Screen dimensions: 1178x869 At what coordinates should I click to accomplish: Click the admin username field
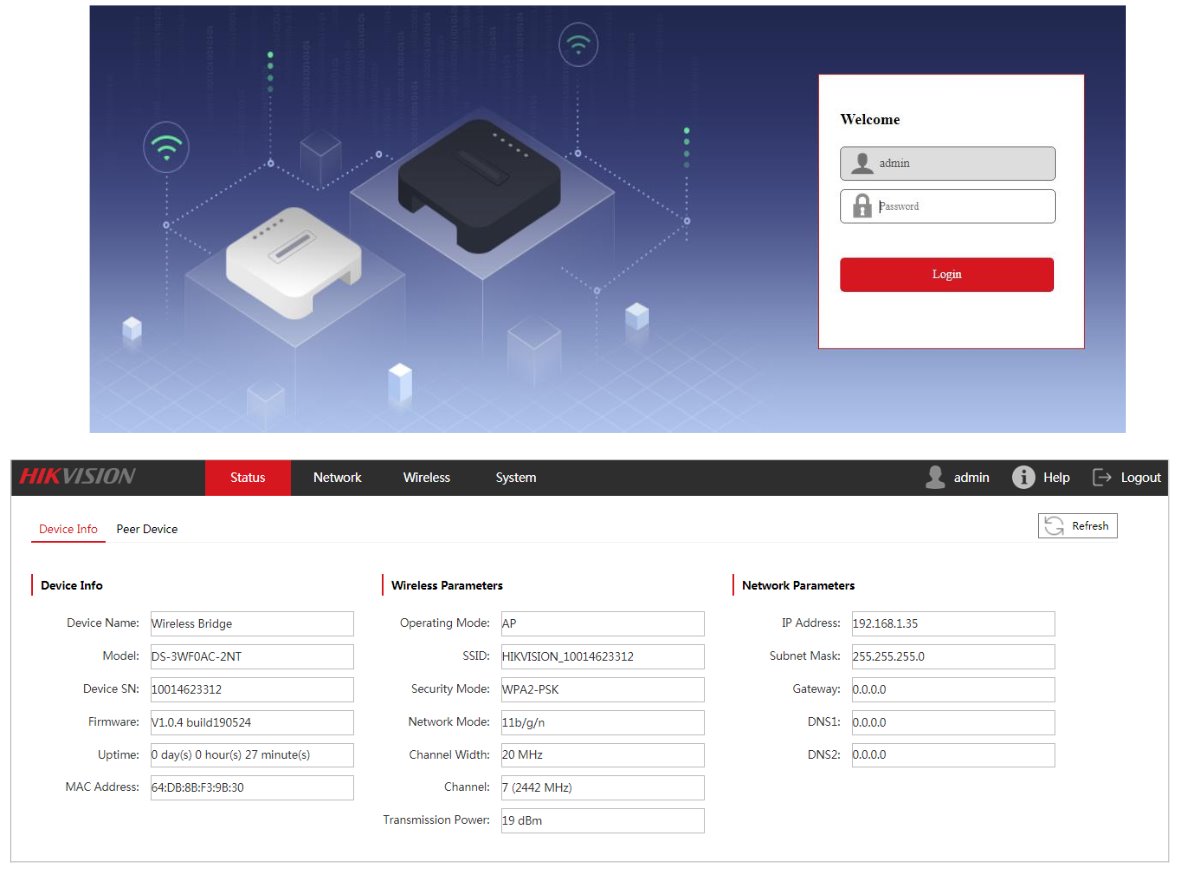[x=960, y=163]
